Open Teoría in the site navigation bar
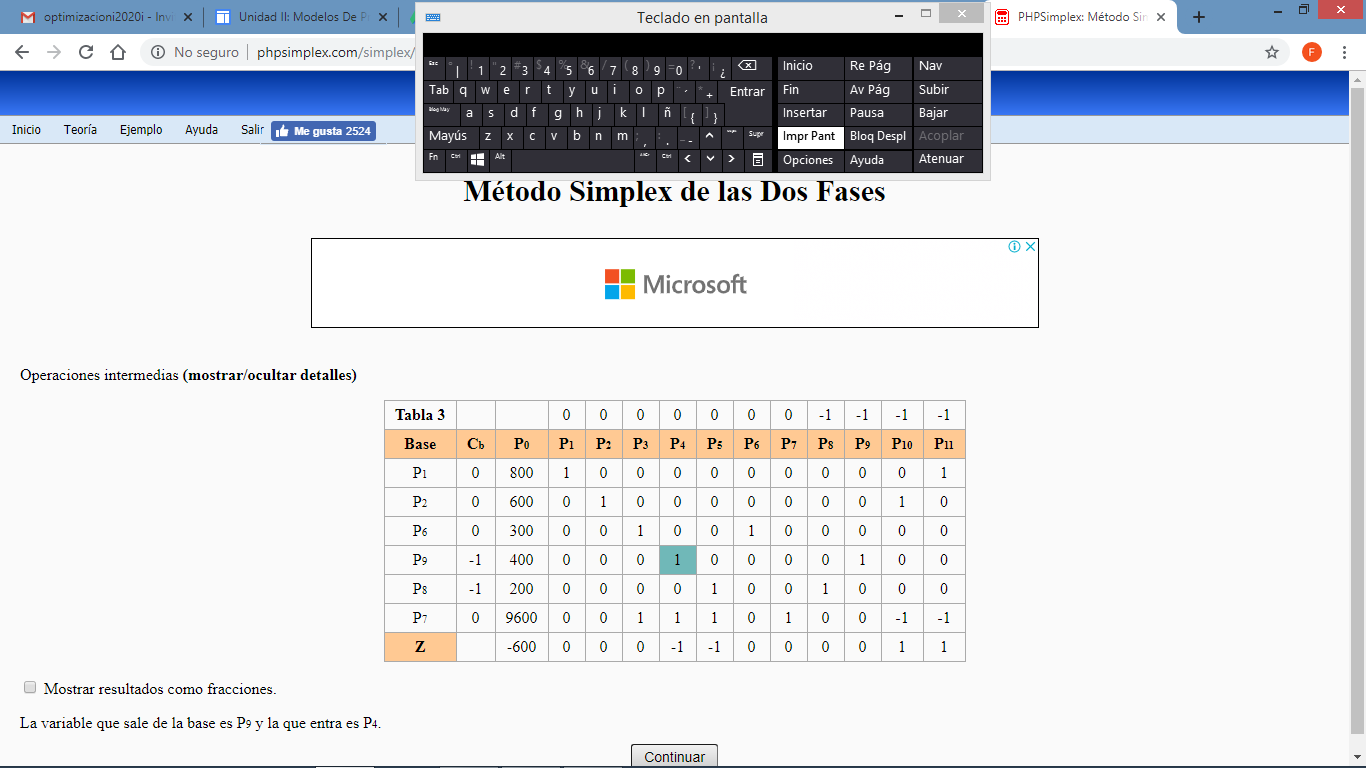This screenshot has height=768, width=1366. (80, 130)
